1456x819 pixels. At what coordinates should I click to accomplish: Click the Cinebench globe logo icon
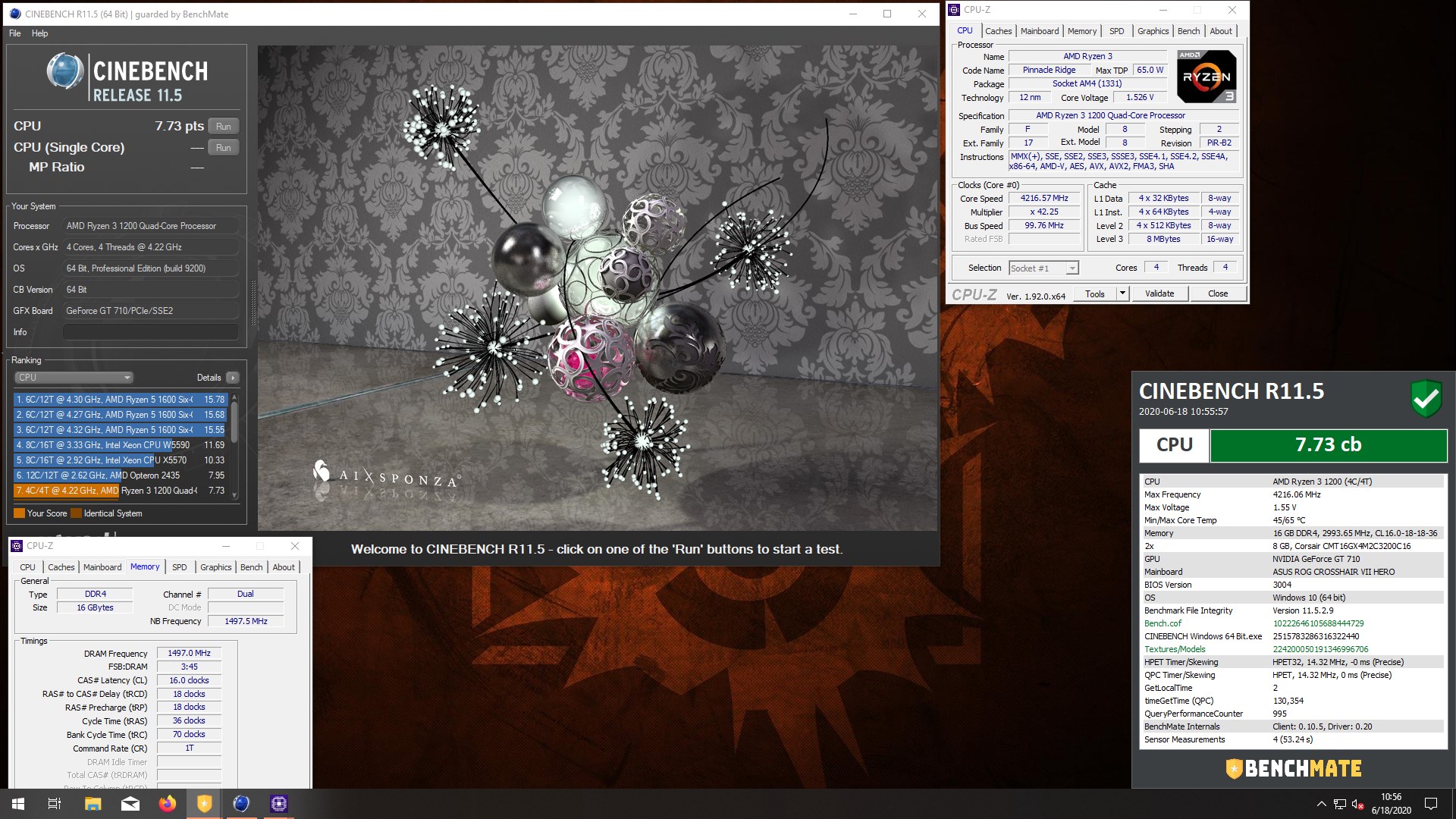point(65,71)
